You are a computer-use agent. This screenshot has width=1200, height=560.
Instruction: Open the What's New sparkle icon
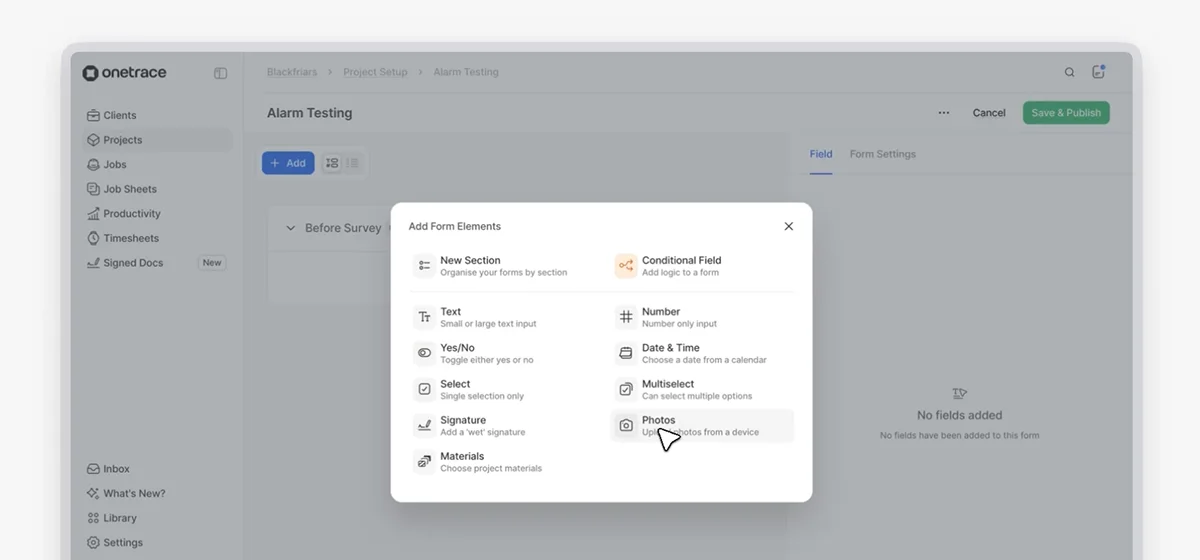[x=93, y=493]
